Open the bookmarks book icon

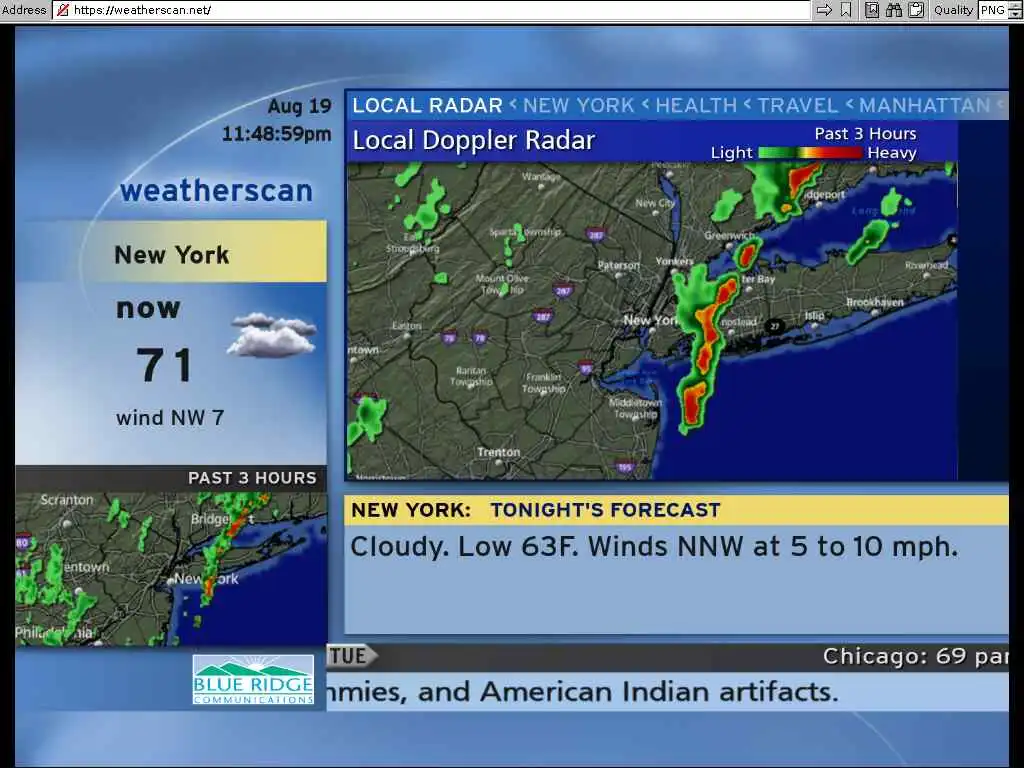tap(872, 10)
